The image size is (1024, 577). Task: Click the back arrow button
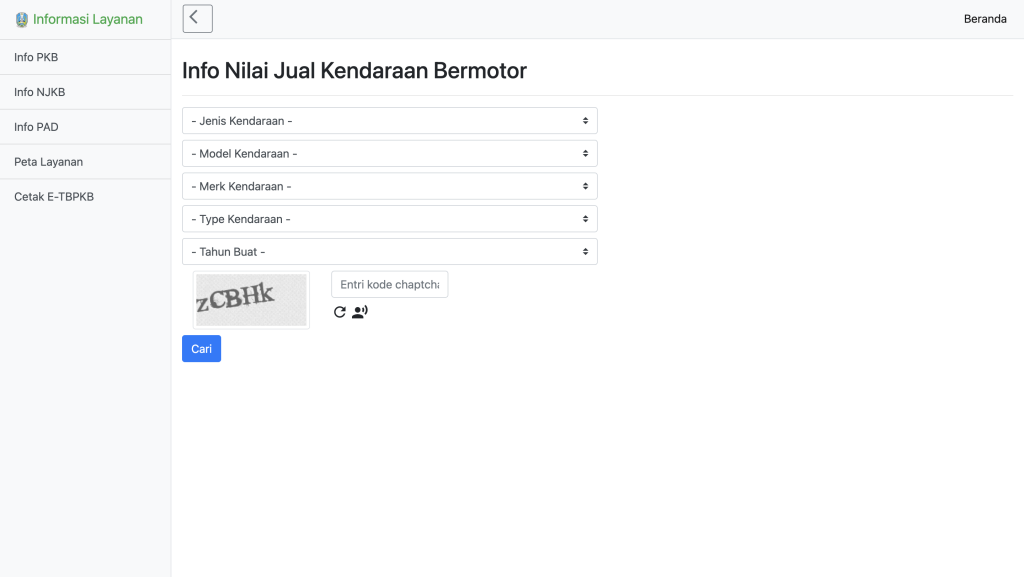[197, 19]
